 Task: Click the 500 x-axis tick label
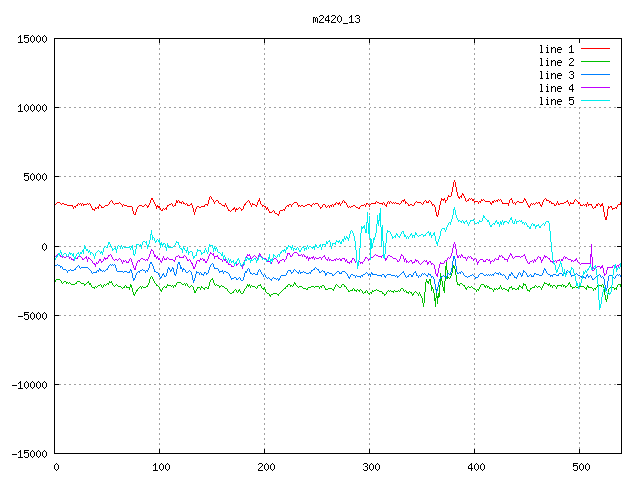[x=580, y=467]
